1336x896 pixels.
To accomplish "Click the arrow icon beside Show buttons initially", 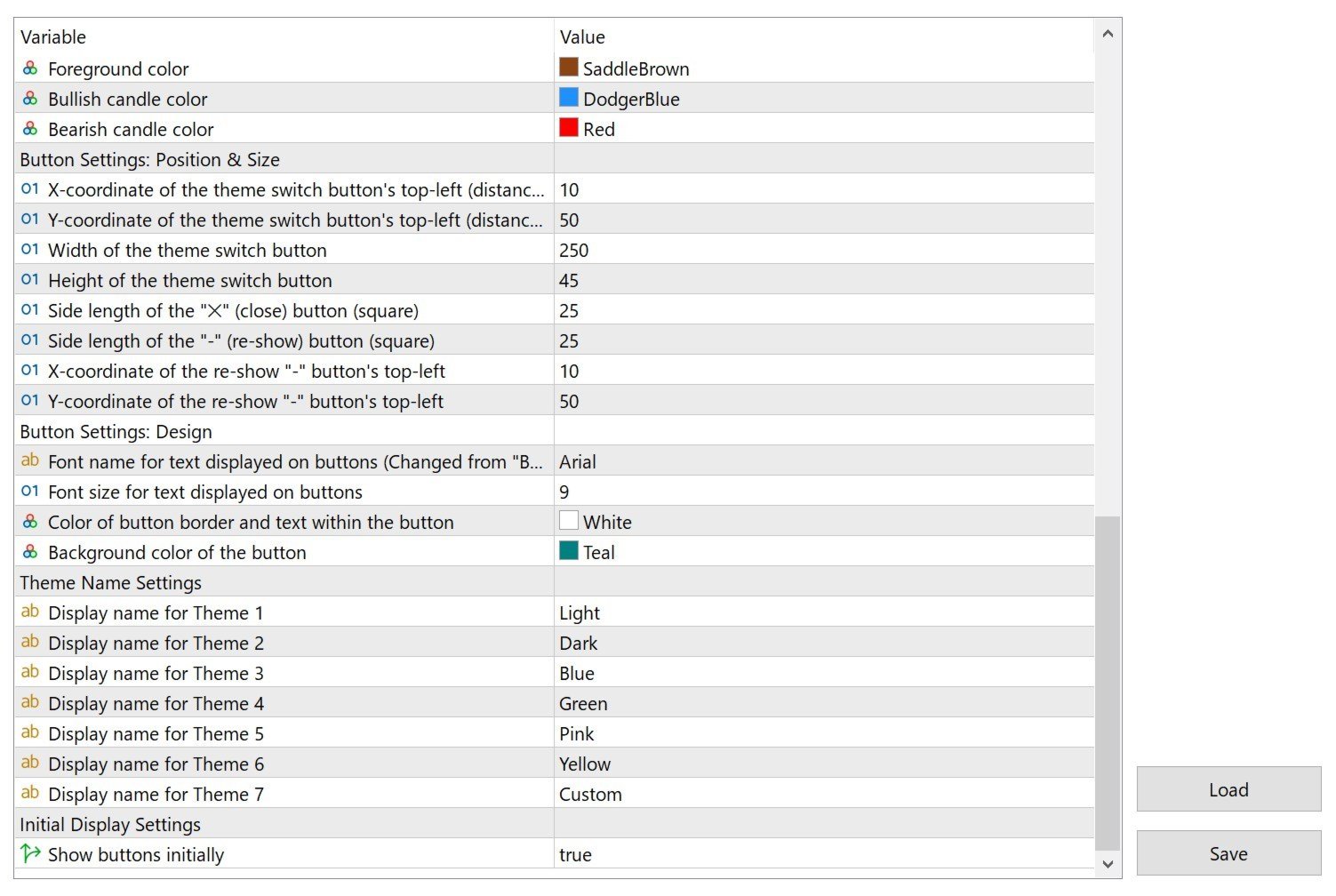I will coord(30,853).
